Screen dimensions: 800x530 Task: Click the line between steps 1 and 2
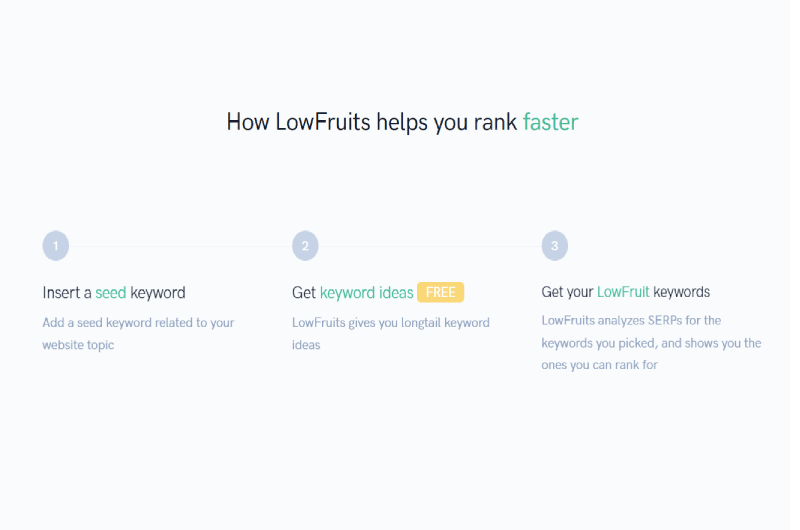point(181,246)
